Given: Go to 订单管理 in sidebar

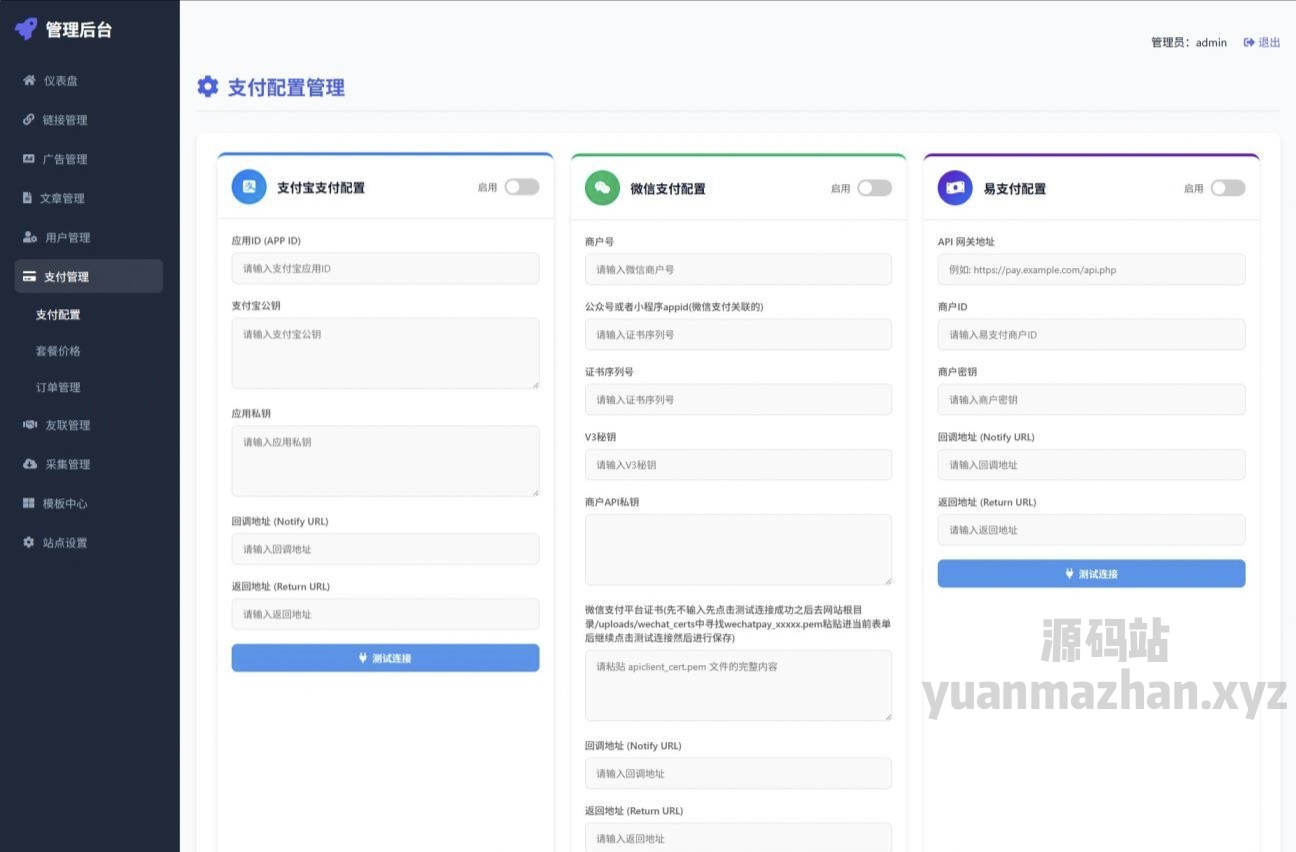Looking at the screenshot, I should [x=58, y=387].
